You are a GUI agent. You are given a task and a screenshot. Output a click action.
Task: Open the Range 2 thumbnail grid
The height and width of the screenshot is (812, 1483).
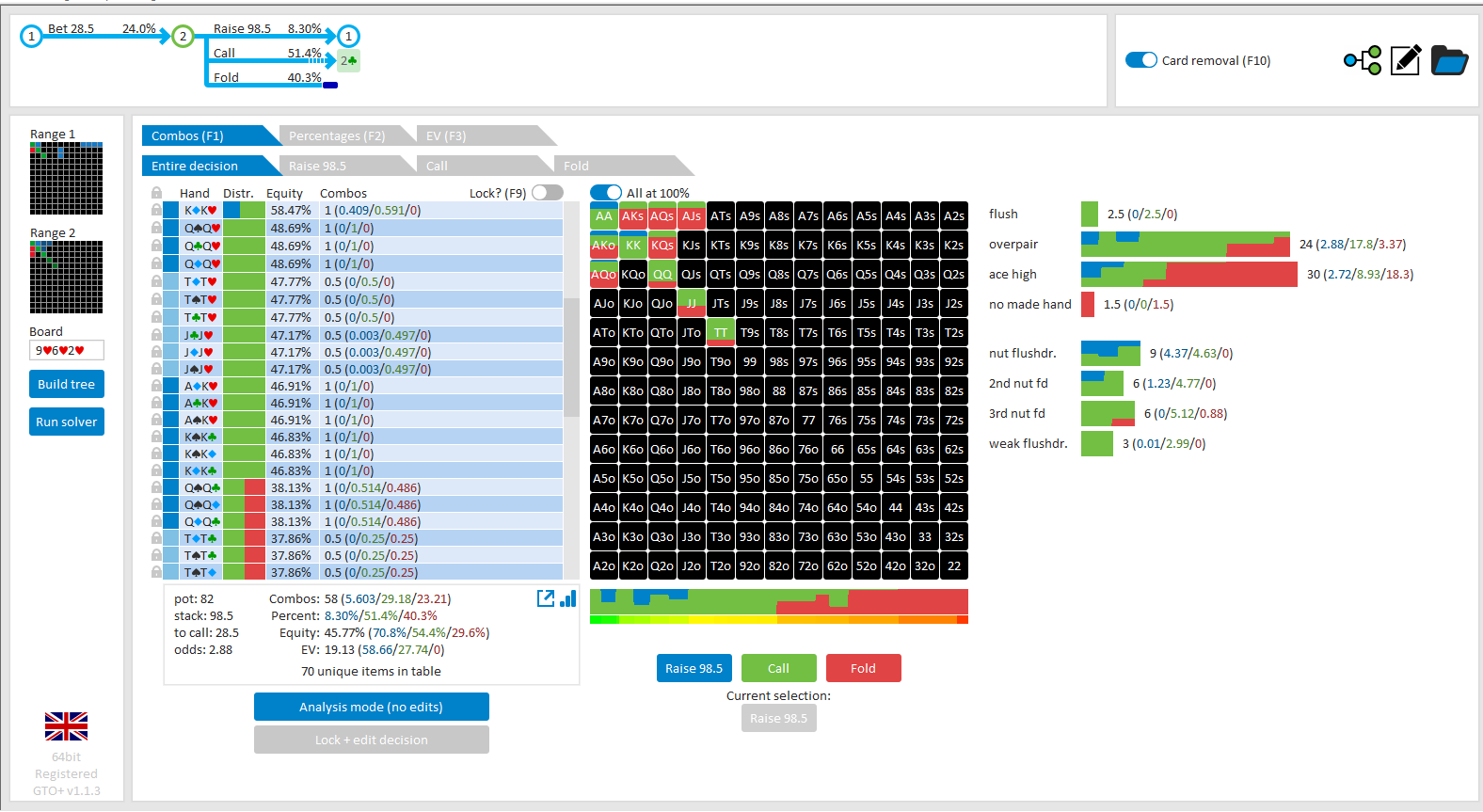tap(66, 278)
